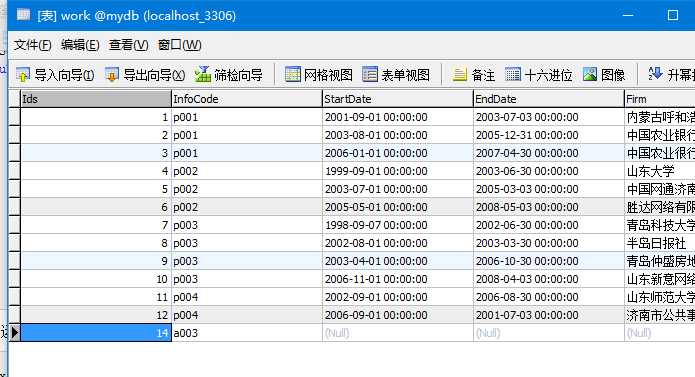The width and height of the screenshot is (695, 377).
Task: Maximize the work table window
Action: [x=673, y=15]
